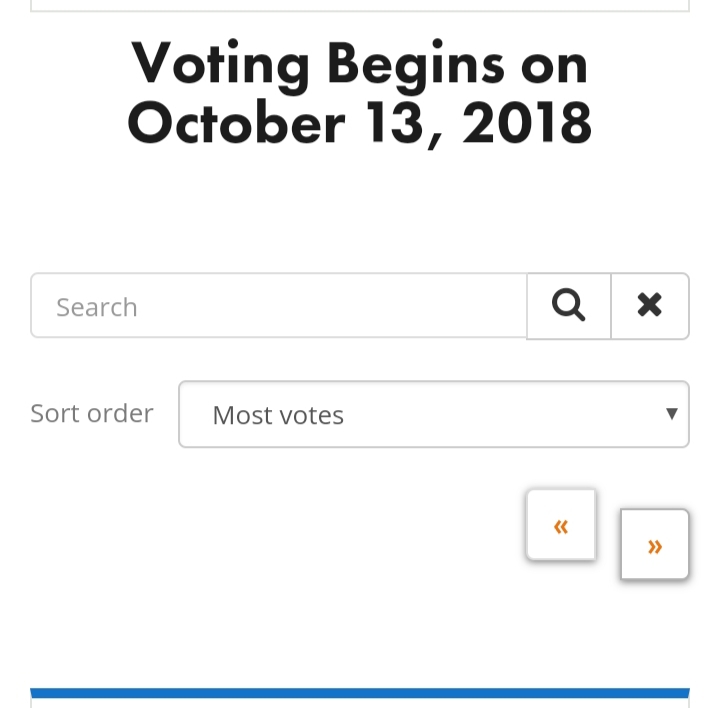This screenshot has height=708, width=720.
Task: Click inside the Search text field
Action: point(279,306)
